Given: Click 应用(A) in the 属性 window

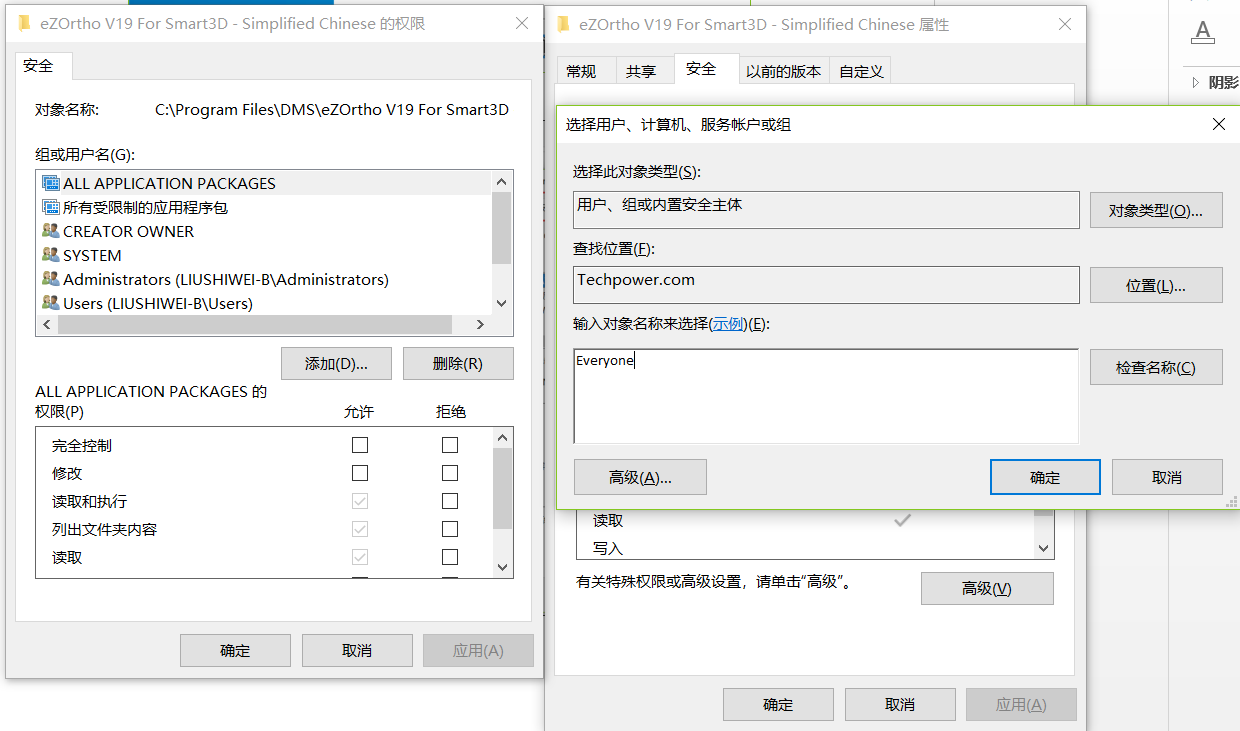Looking at the screenshot, I should click(1021, 704).
